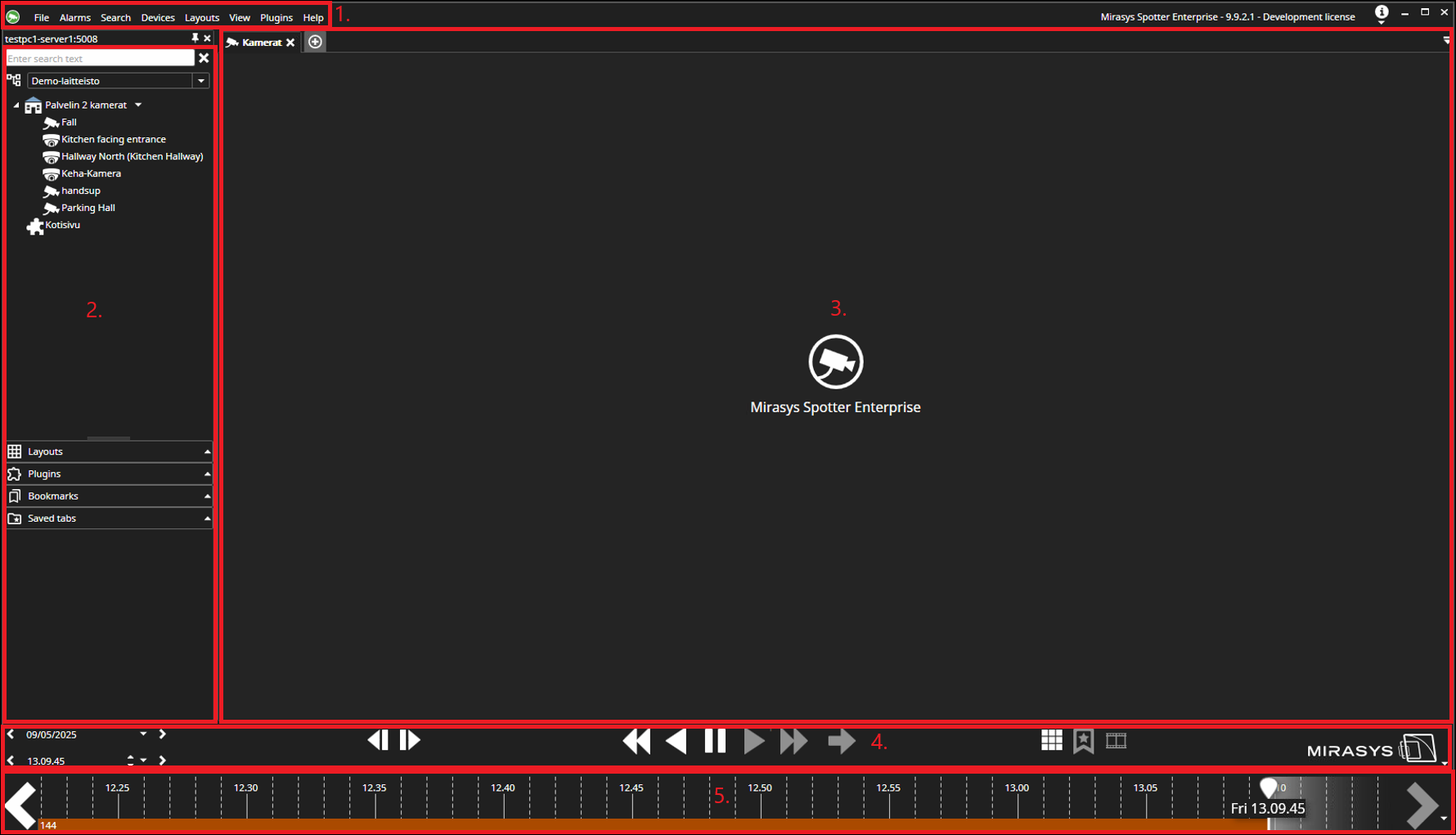Screen dimensions: 1456x835
Task: Select the Parking Hall camera
Action: (88, 208)
